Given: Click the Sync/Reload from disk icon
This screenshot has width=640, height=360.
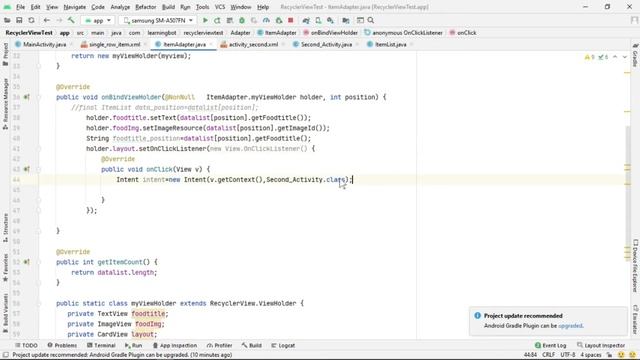Looking at the screenshot, I should coord(31,20).
